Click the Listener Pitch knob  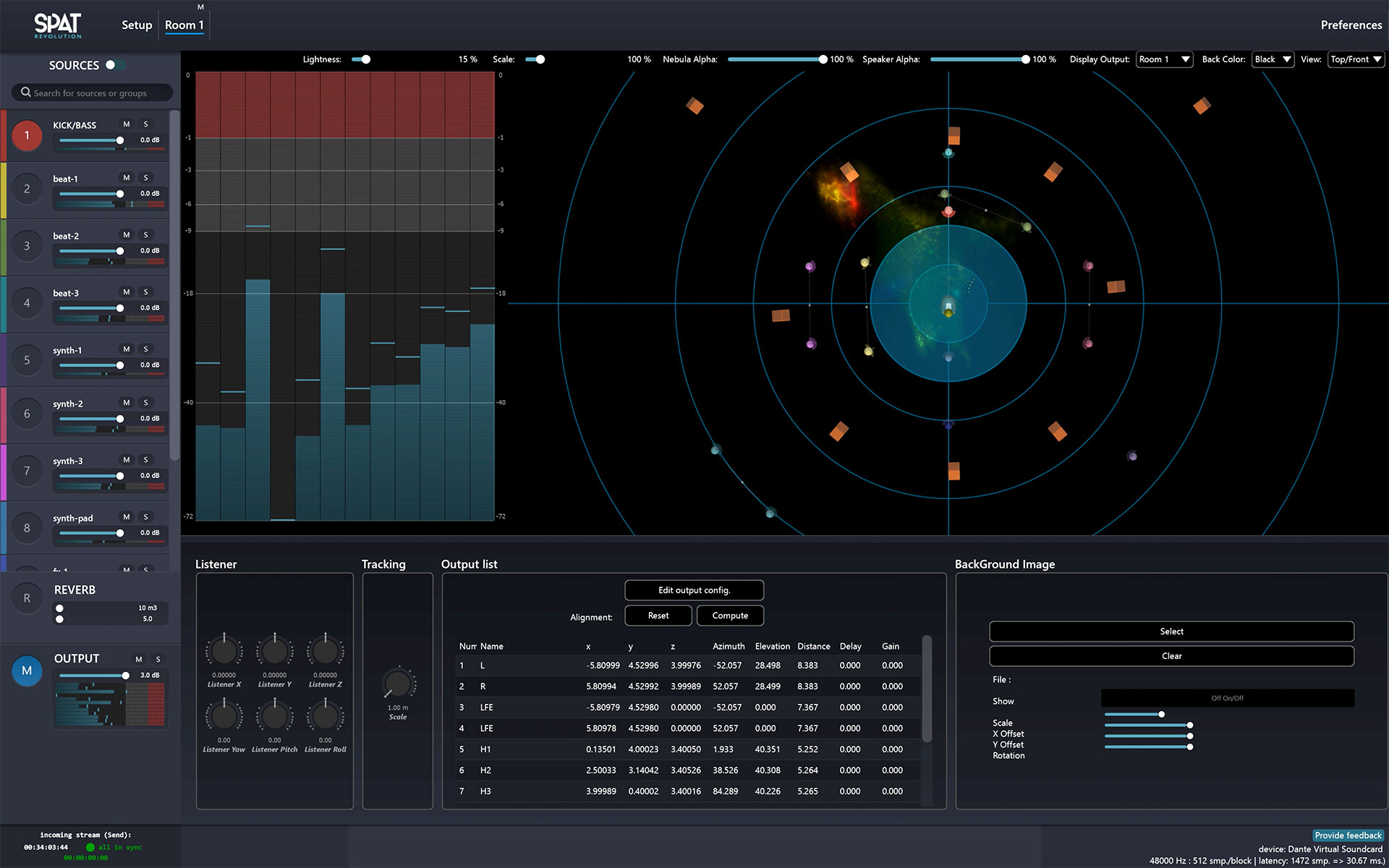[x=275, y=716]
